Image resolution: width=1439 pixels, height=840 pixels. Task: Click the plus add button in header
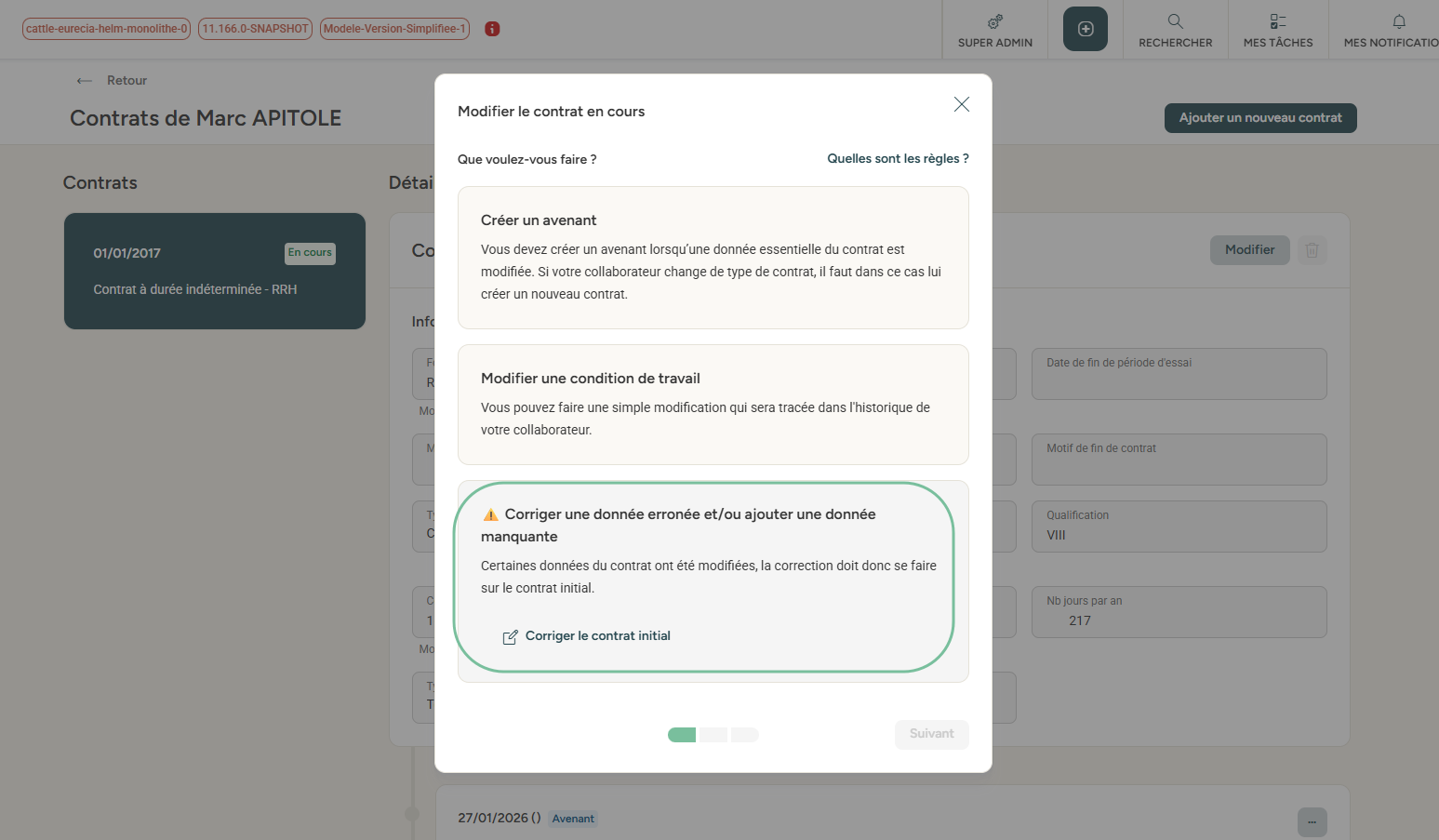[x=1085, y=29]
